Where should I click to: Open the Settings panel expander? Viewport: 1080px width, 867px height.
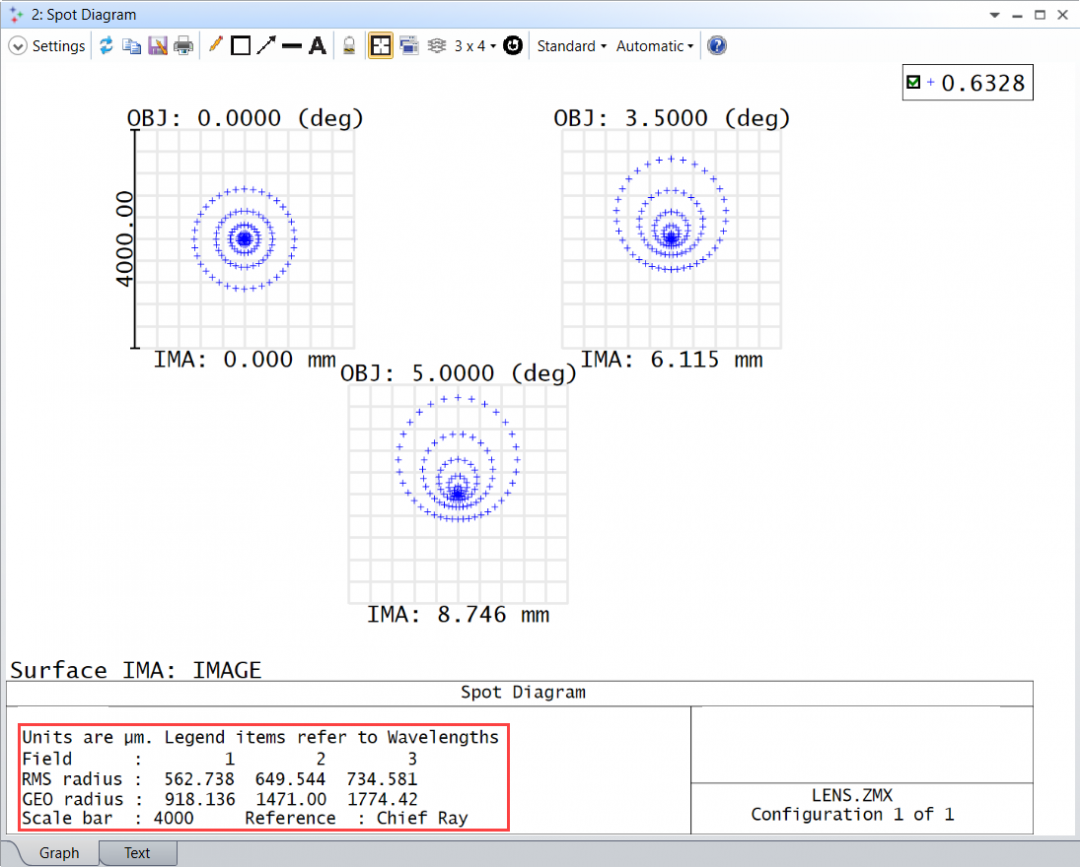[x=17, y=45]
